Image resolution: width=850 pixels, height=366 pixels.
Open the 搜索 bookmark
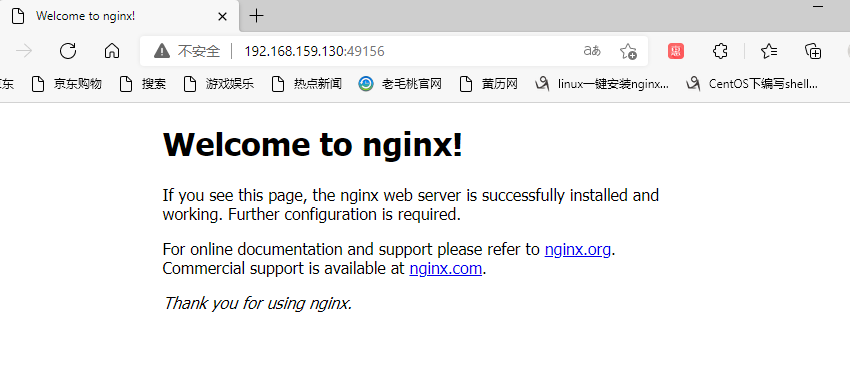click(143, 84)
